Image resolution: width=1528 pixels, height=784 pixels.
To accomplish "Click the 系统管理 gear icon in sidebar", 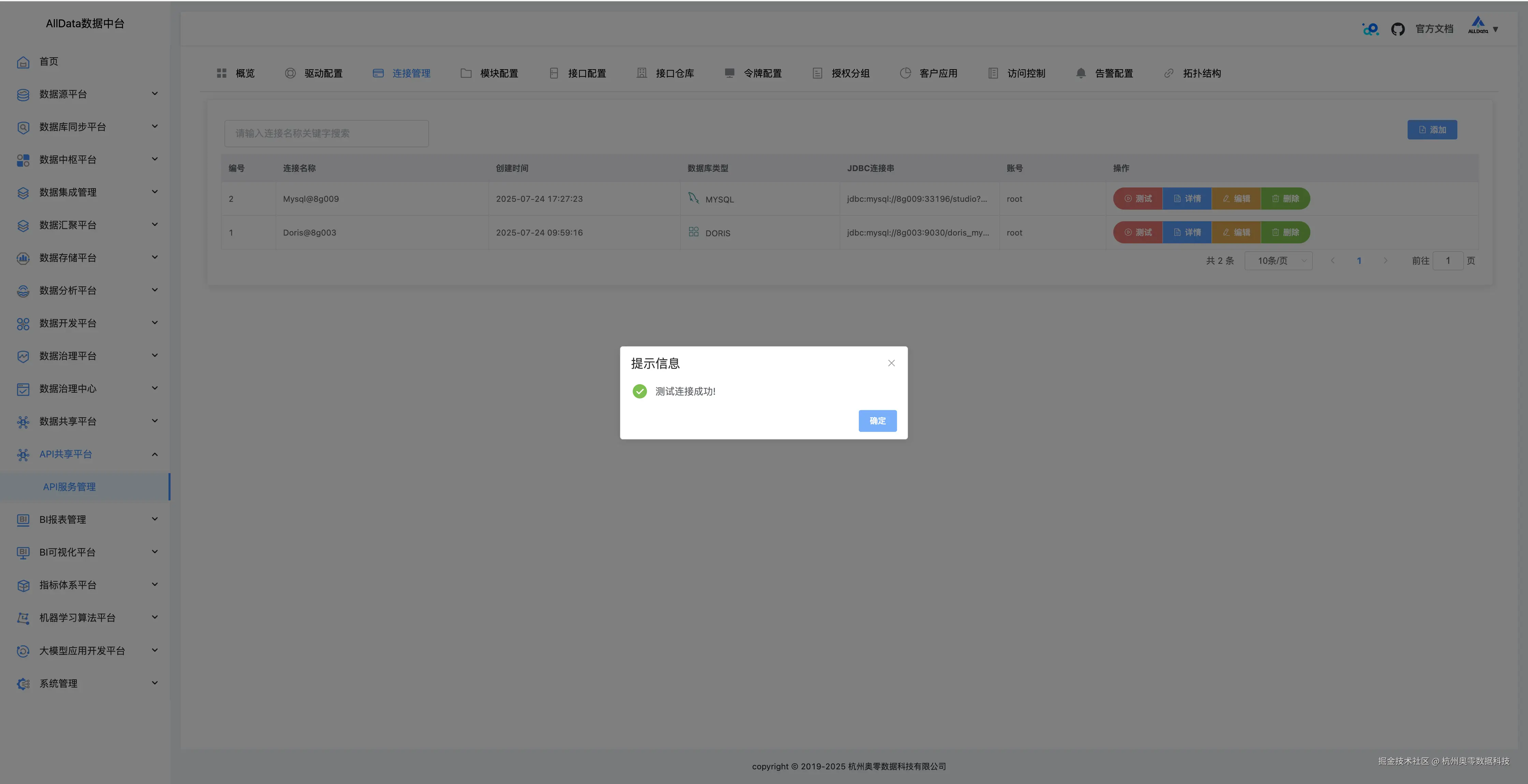I will click(x=23, y=684).
